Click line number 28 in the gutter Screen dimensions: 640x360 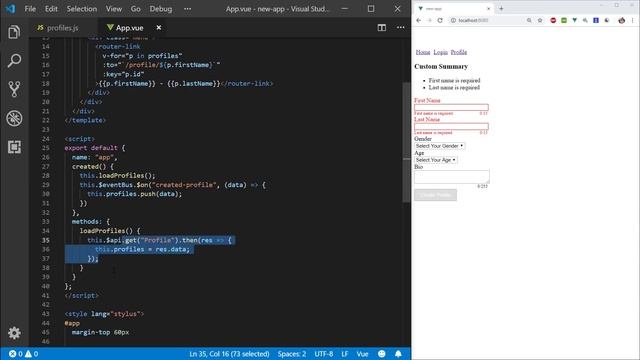click(x=45, y=176)
